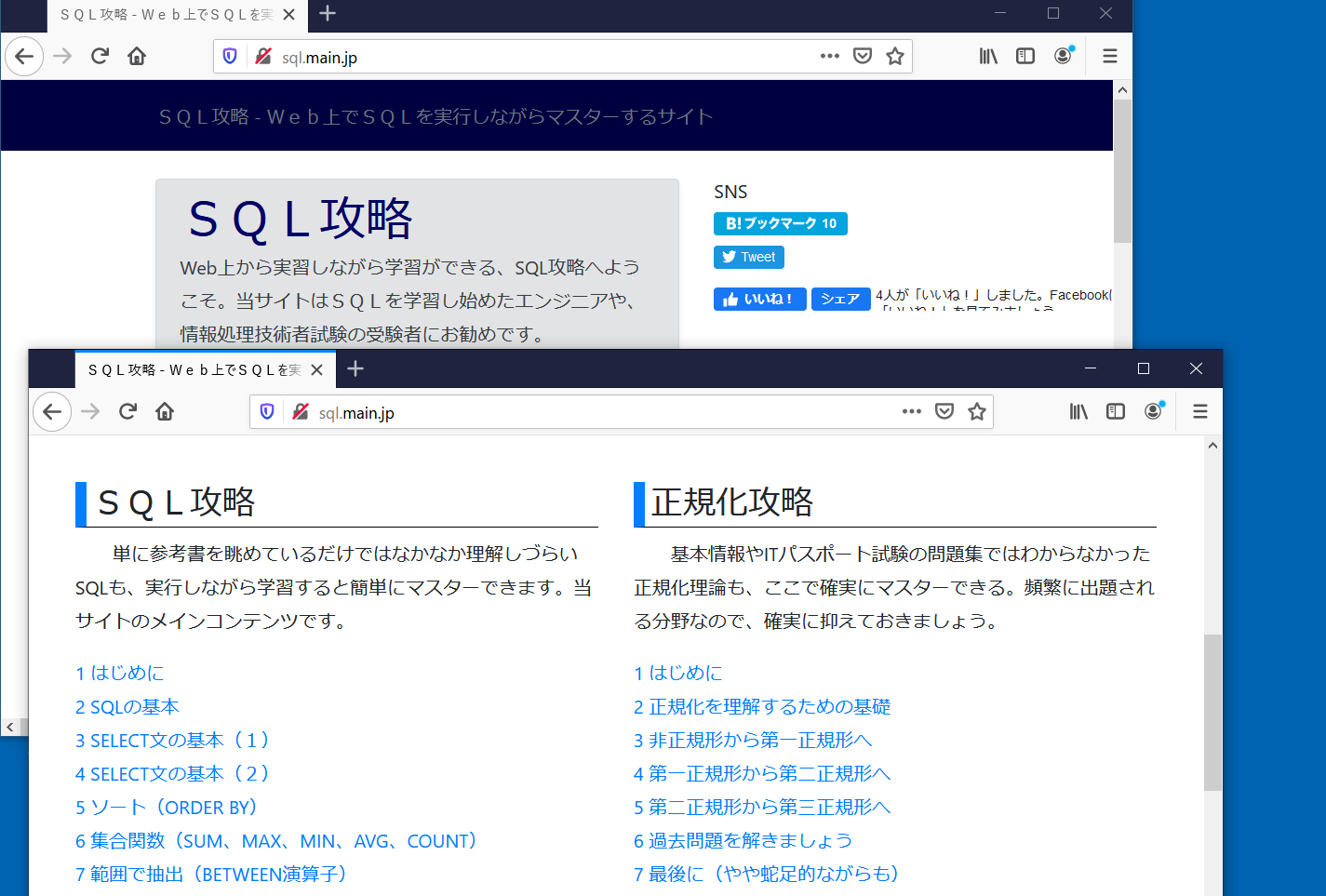1326x896 pixels.
Task: Click scroll-up arrow in background window
Action: pyautogui.click(x=1122, y=90)
